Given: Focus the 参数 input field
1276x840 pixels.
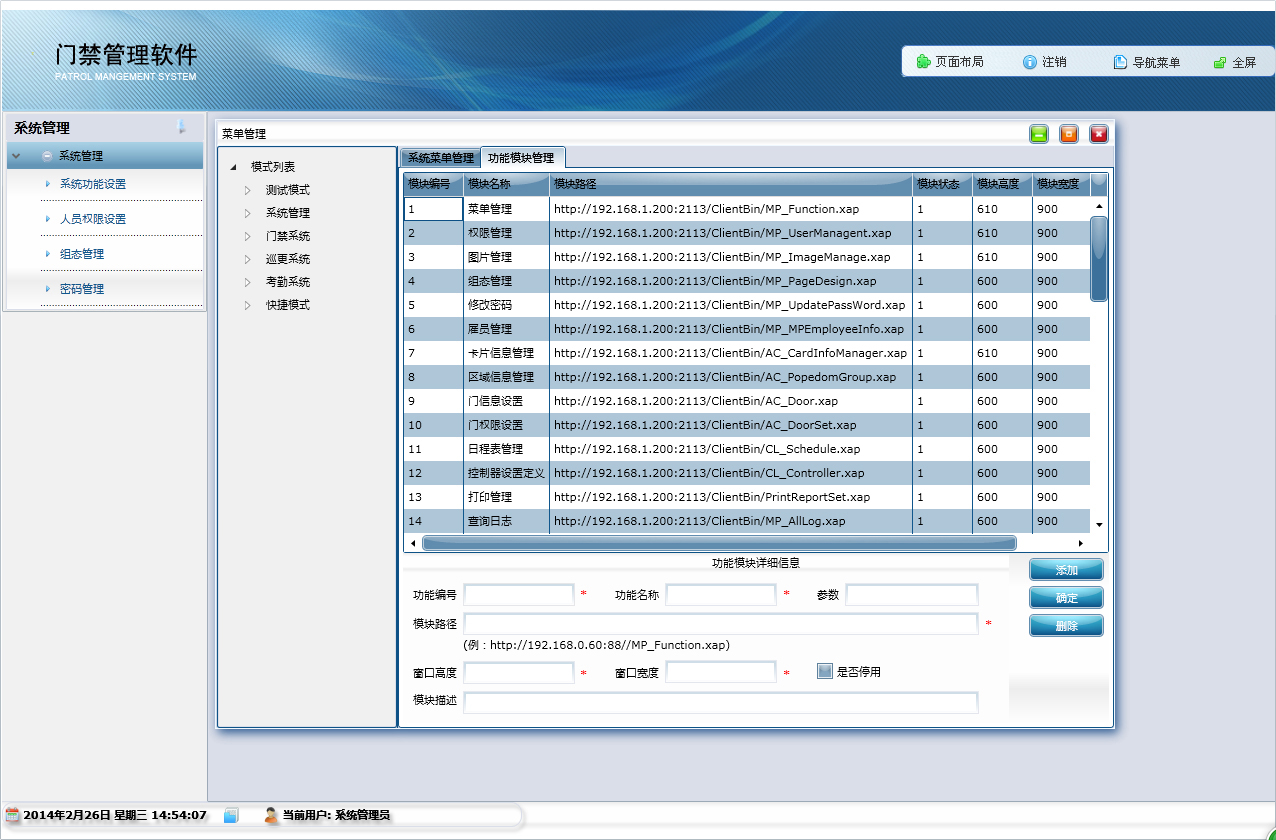Looking at the screenshot, I should click(912, 595).
